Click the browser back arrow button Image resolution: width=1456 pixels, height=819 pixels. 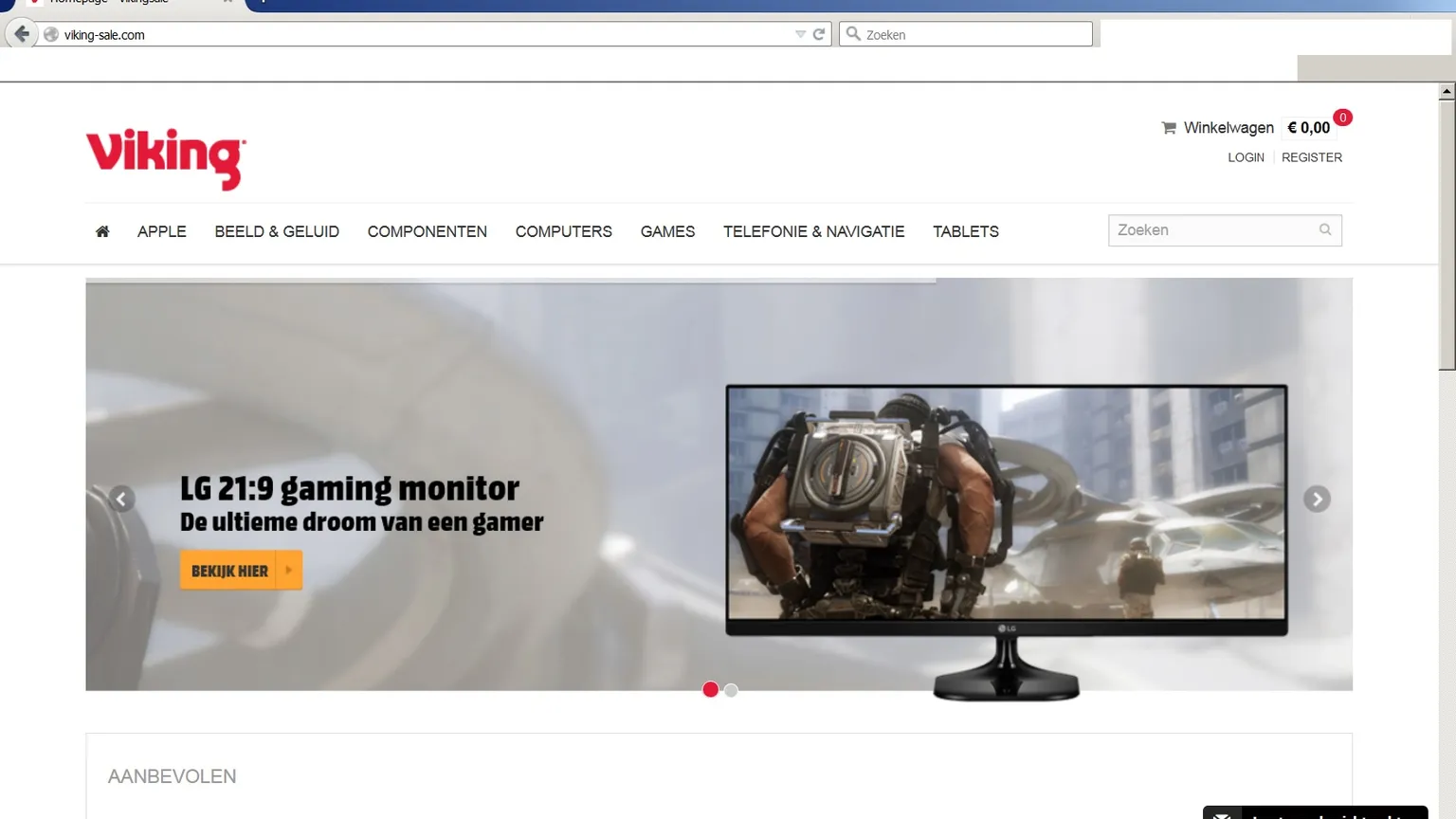coord(22,34)
